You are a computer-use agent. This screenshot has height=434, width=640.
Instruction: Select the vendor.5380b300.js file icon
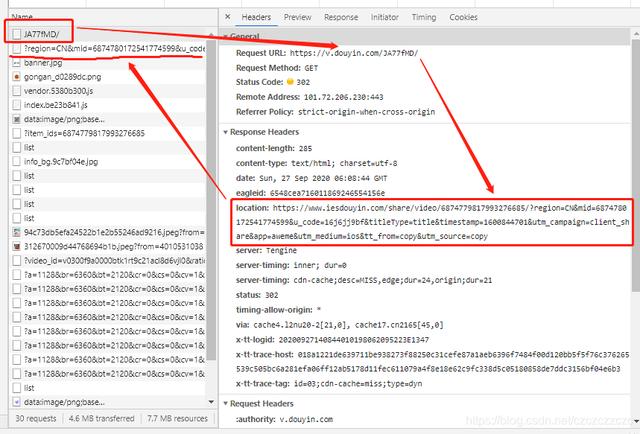tap(16, 90)
